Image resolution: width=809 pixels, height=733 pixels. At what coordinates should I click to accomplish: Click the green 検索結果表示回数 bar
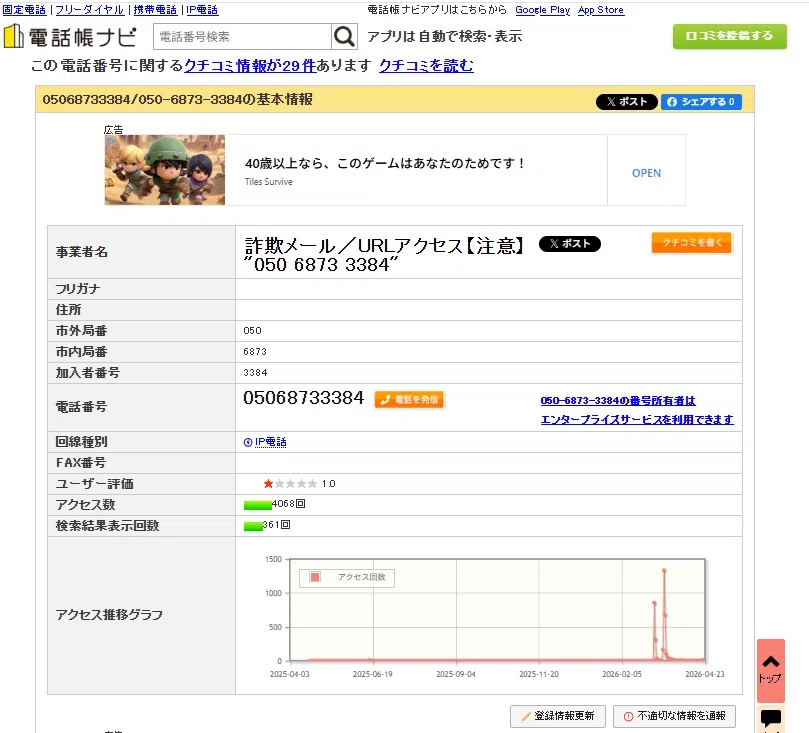click(x=253, y=526)
